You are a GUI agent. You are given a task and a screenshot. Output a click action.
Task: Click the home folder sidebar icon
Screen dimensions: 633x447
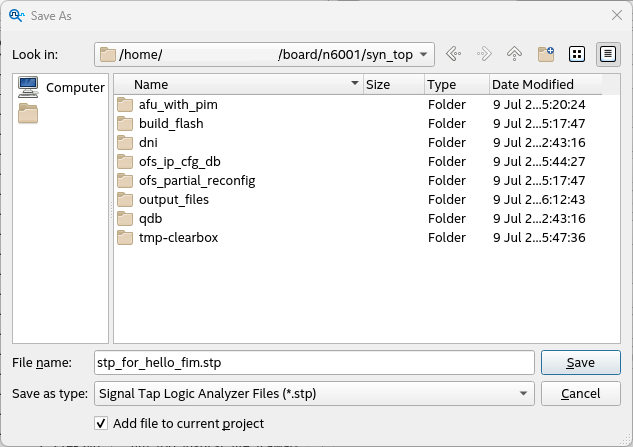[x=28, y=113]
